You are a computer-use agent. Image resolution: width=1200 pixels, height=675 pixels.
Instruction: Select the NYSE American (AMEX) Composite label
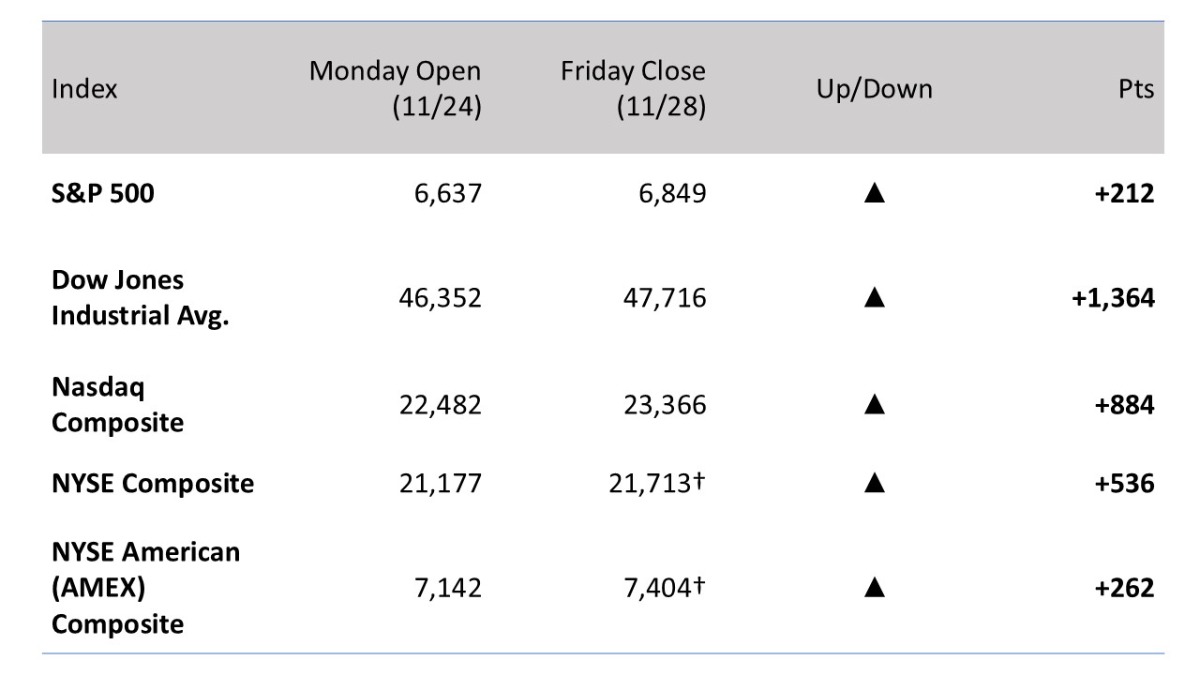tap(146, 588)
